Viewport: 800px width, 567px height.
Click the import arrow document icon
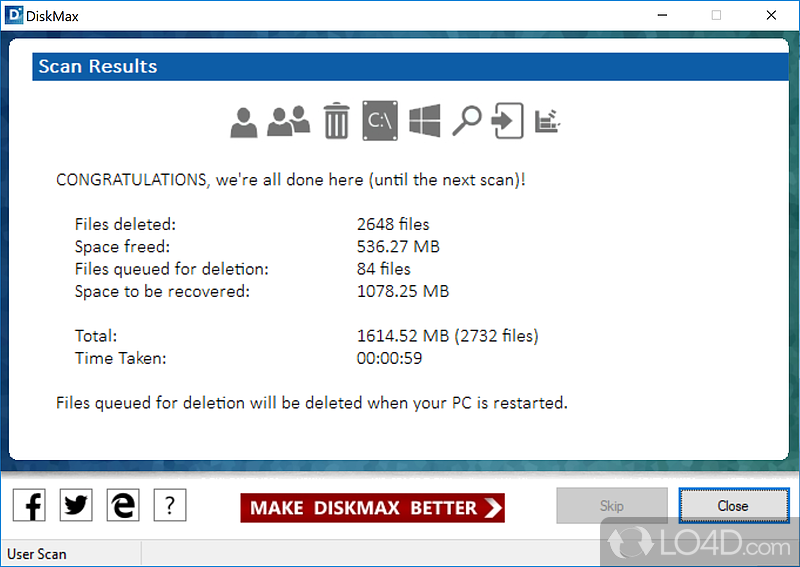tap(507, 121)
